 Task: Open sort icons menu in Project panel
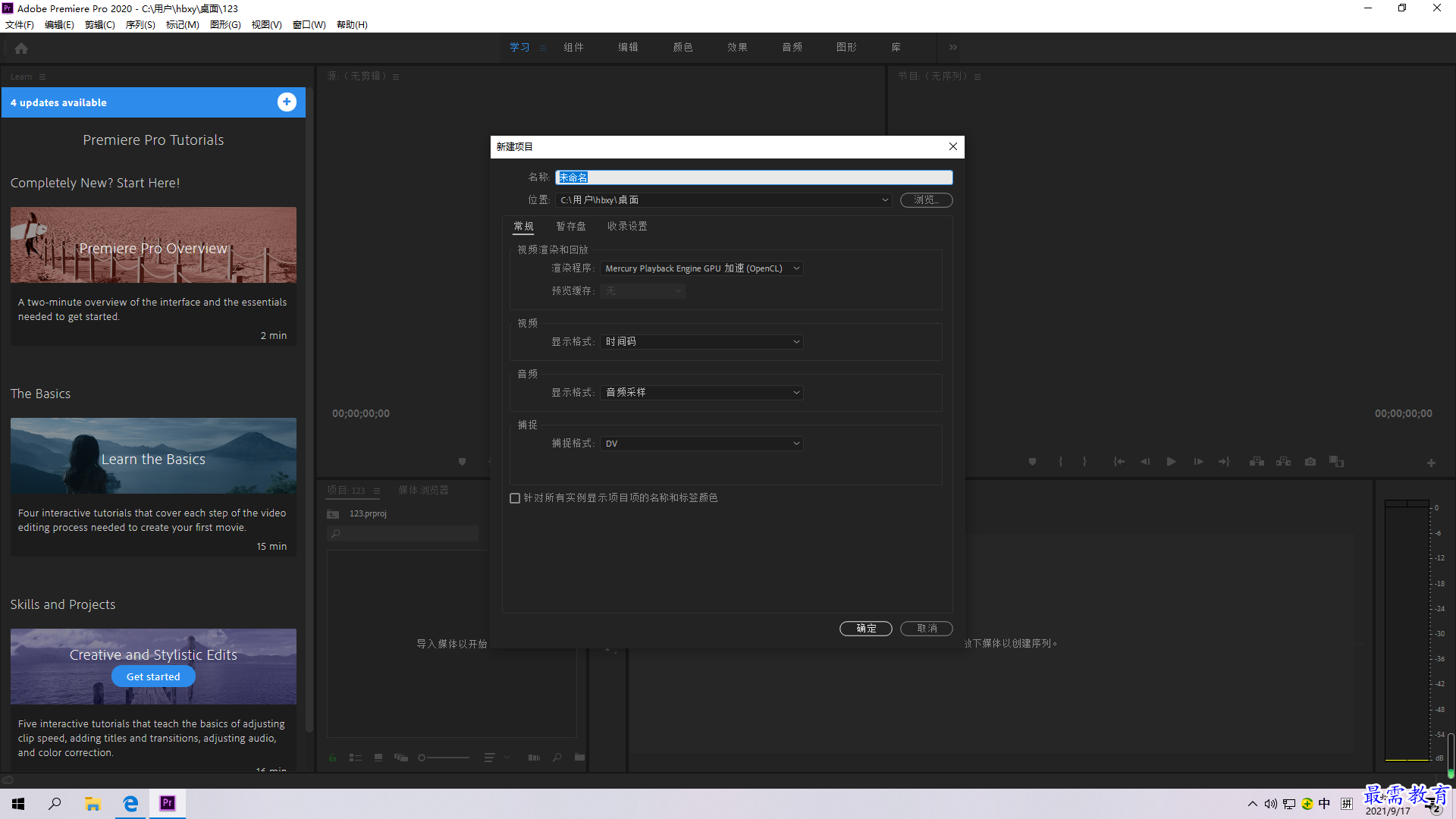click(490, 758)
